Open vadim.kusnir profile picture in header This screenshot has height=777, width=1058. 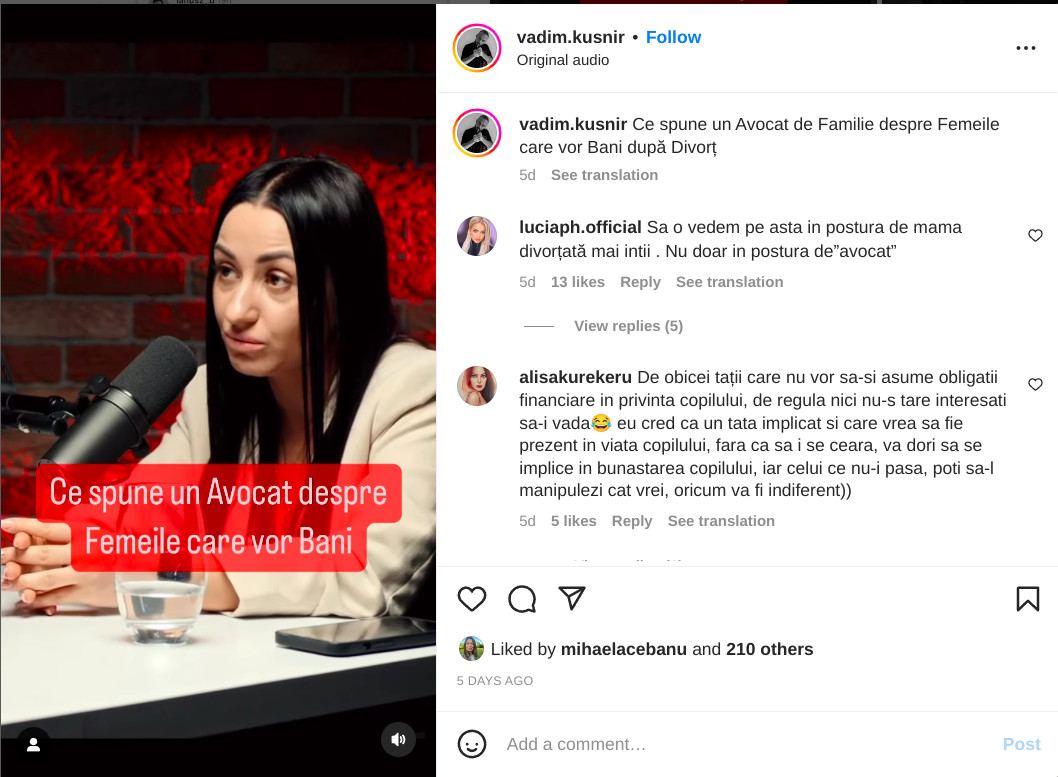[477, 48]
